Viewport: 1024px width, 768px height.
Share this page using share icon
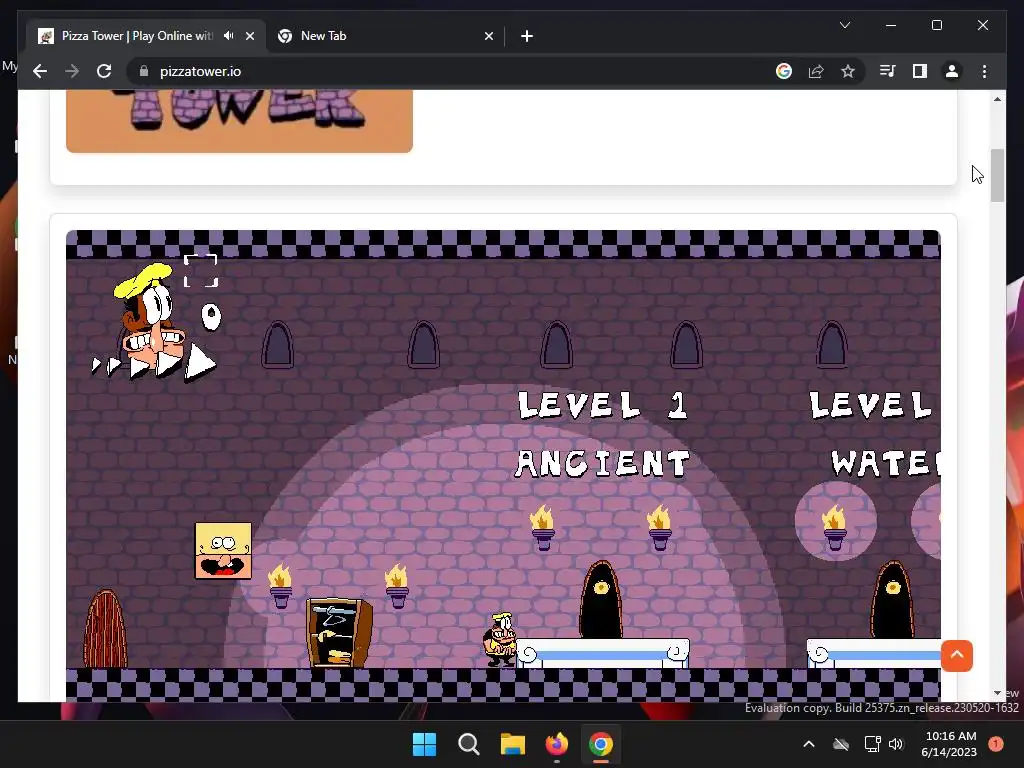click(816, 71)
